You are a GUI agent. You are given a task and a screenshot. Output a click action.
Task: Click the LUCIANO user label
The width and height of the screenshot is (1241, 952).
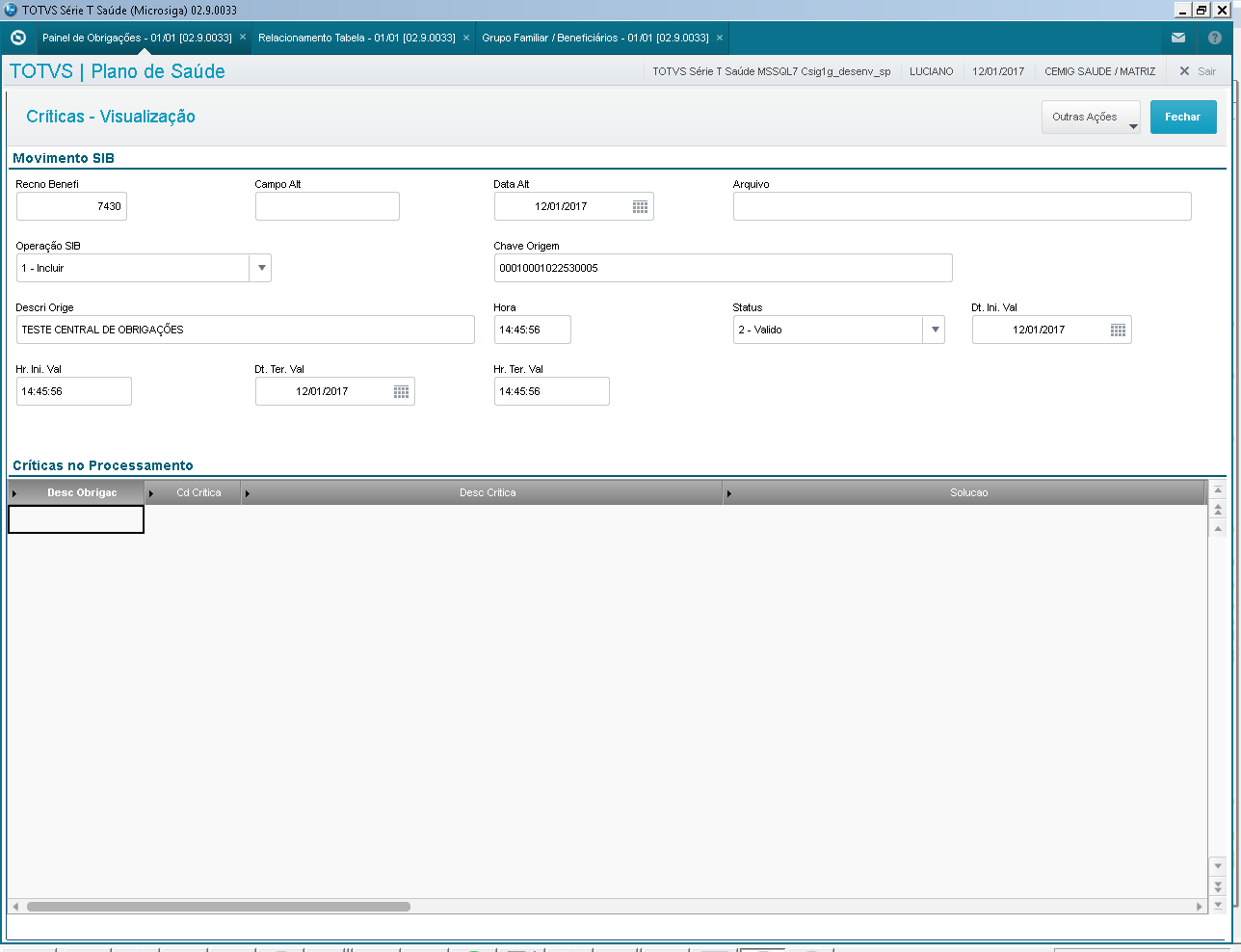[932, 71]
